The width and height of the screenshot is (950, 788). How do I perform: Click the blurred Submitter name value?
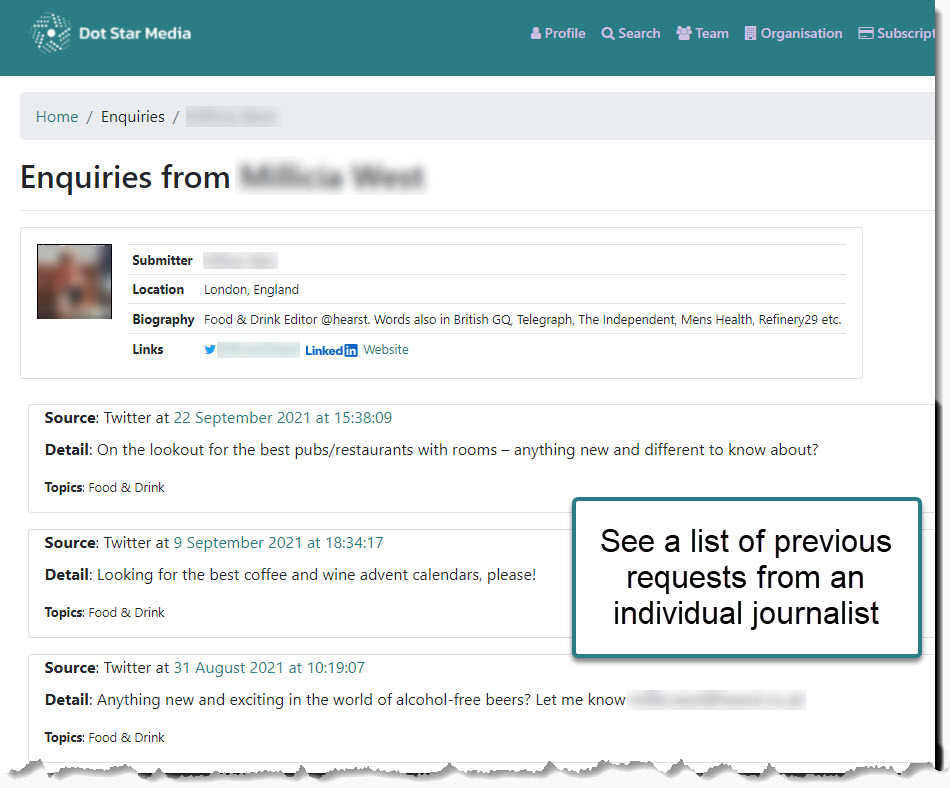click(241, 260)
